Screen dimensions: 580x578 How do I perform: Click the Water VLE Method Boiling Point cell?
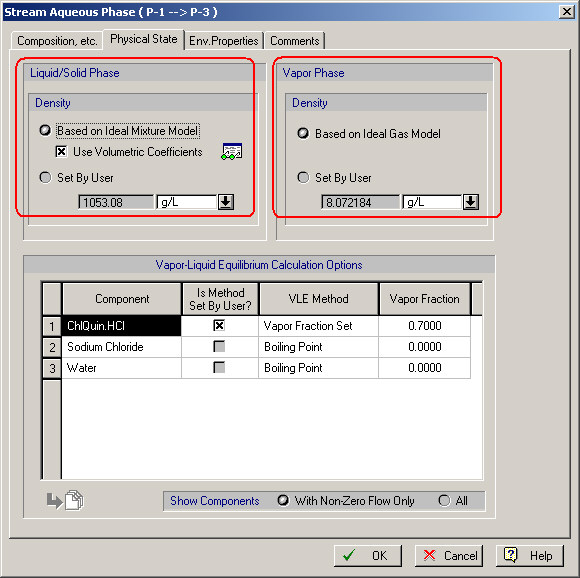tap(318, 368)
